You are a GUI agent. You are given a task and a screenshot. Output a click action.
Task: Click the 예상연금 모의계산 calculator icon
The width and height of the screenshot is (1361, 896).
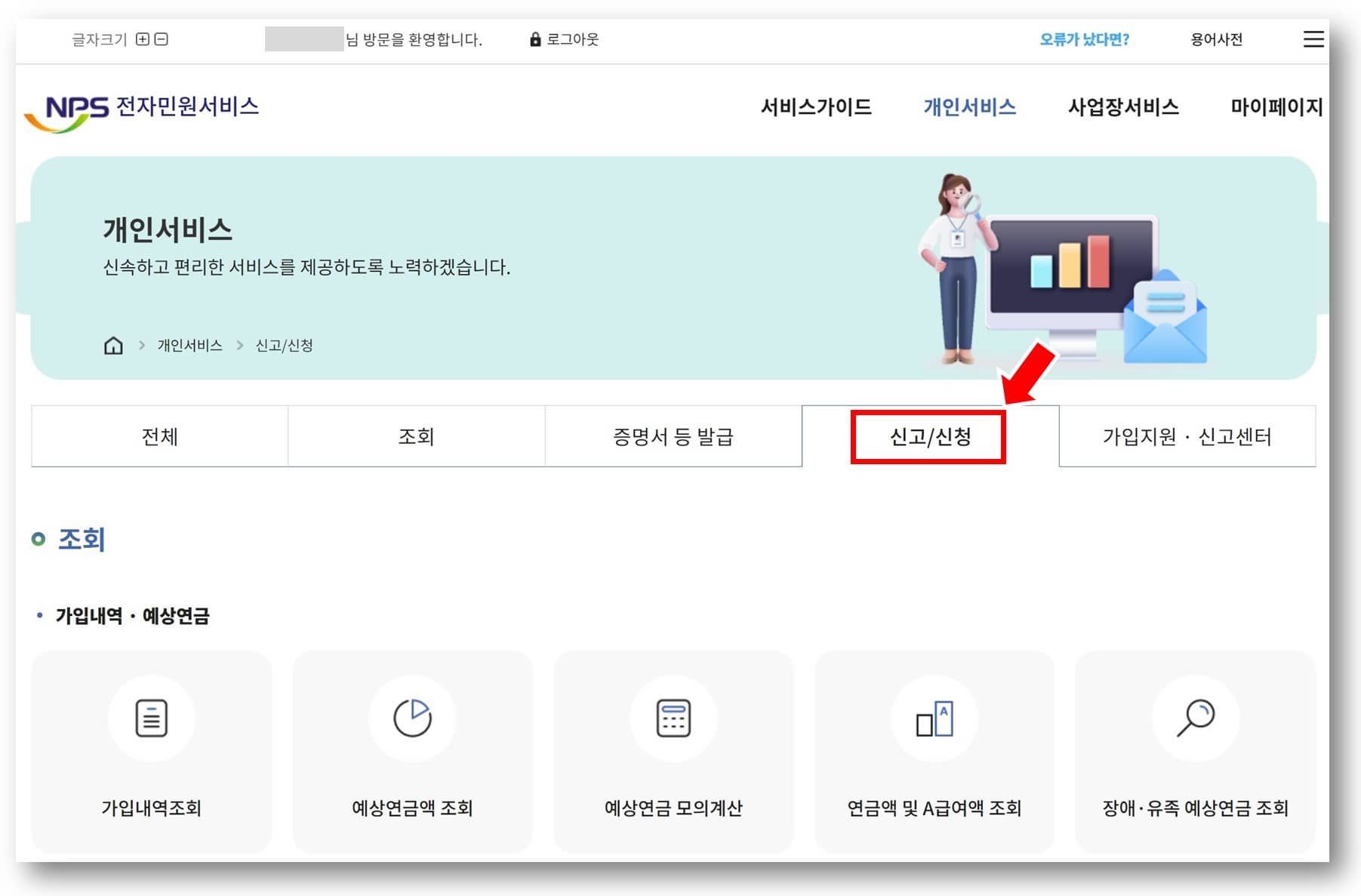point(673,718)
